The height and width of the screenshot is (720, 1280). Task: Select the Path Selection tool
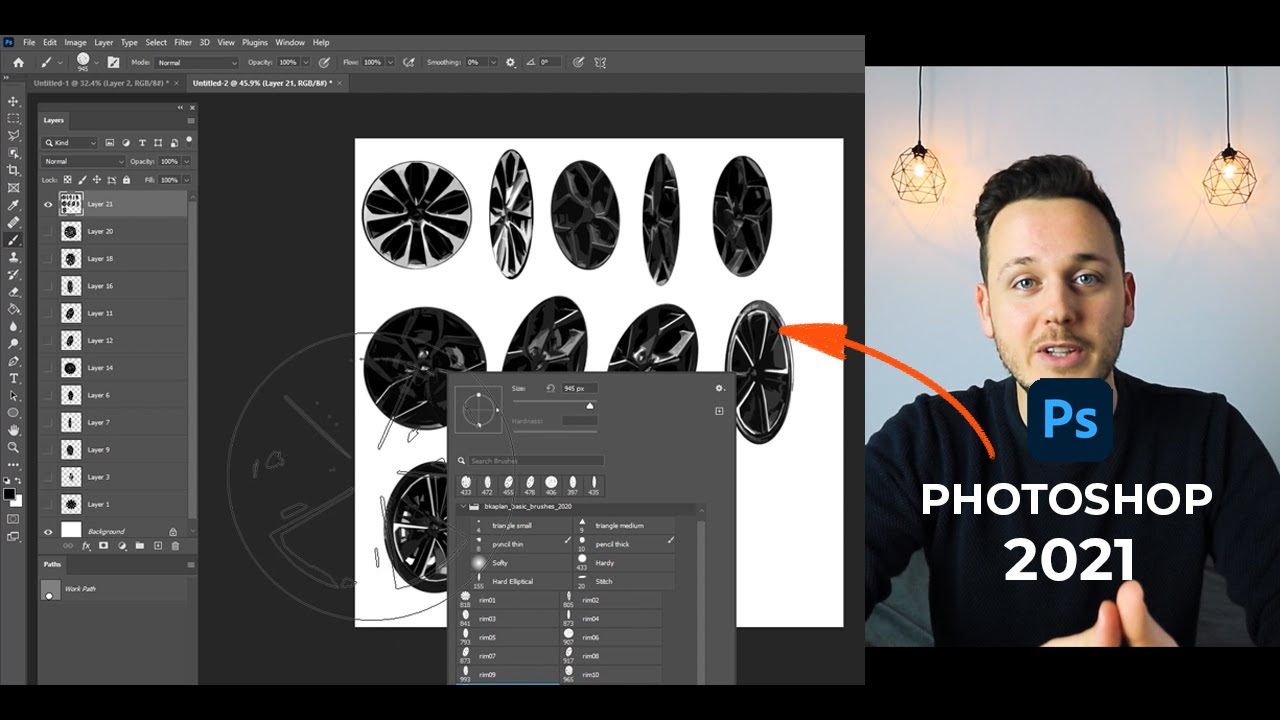pyautogui.click(x=14, y=395)
